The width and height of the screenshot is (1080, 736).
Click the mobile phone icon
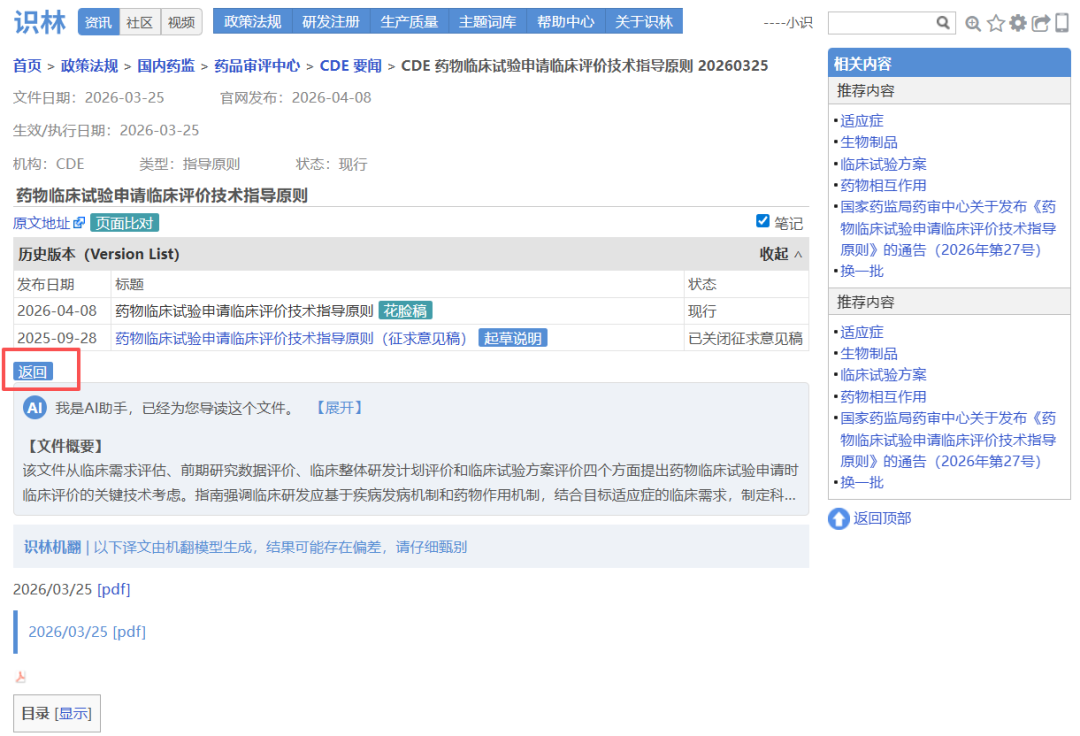tap(1061, 23)
